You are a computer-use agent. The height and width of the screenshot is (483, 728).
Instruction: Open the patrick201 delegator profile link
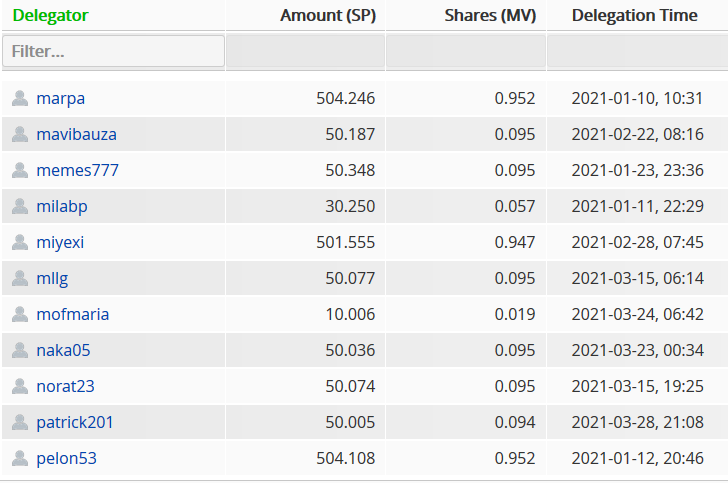click(75, 422)
